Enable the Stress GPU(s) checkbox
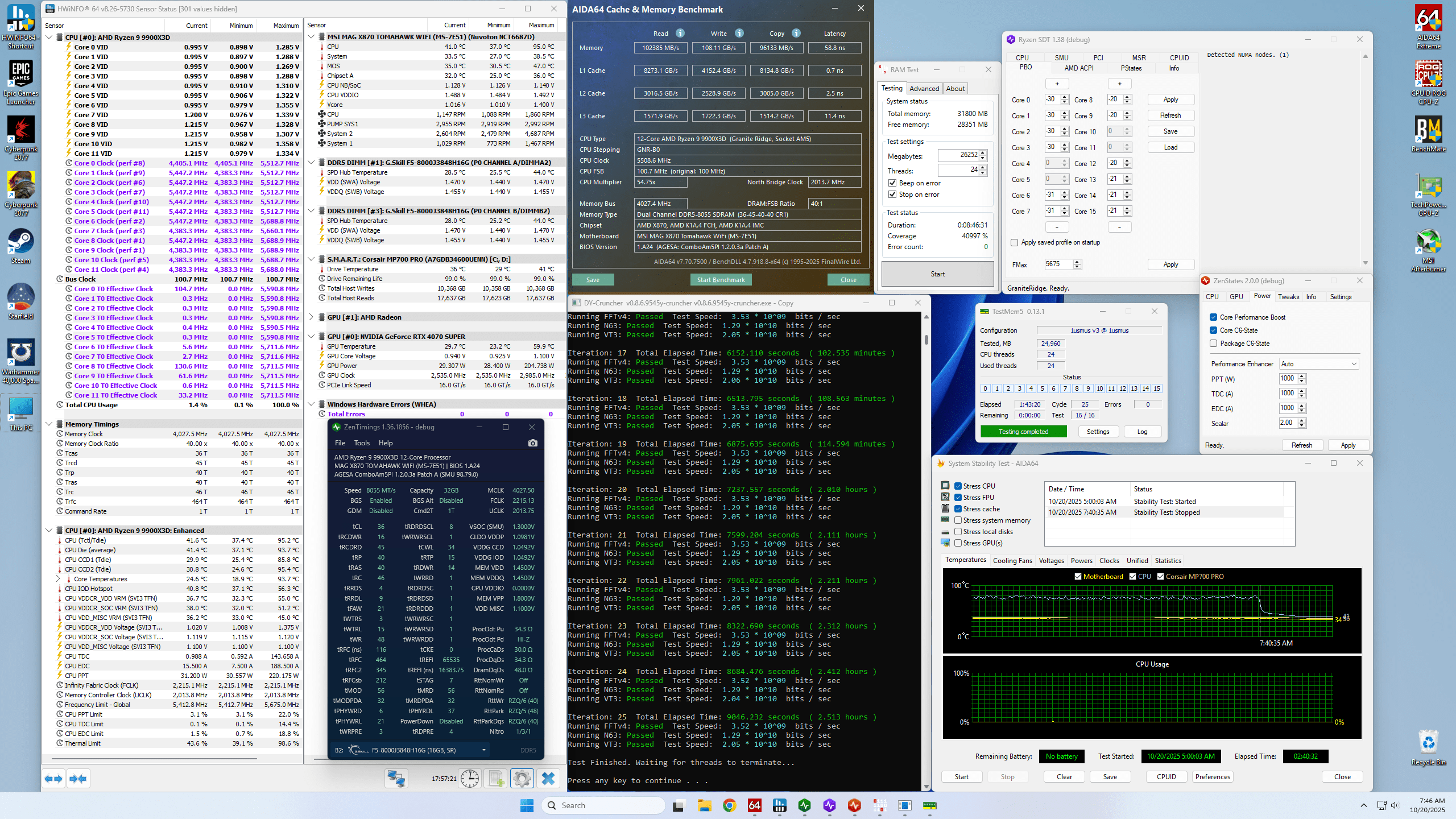Image resolution: width=1456 pixels, height=819 pixels. coord(959,543)
